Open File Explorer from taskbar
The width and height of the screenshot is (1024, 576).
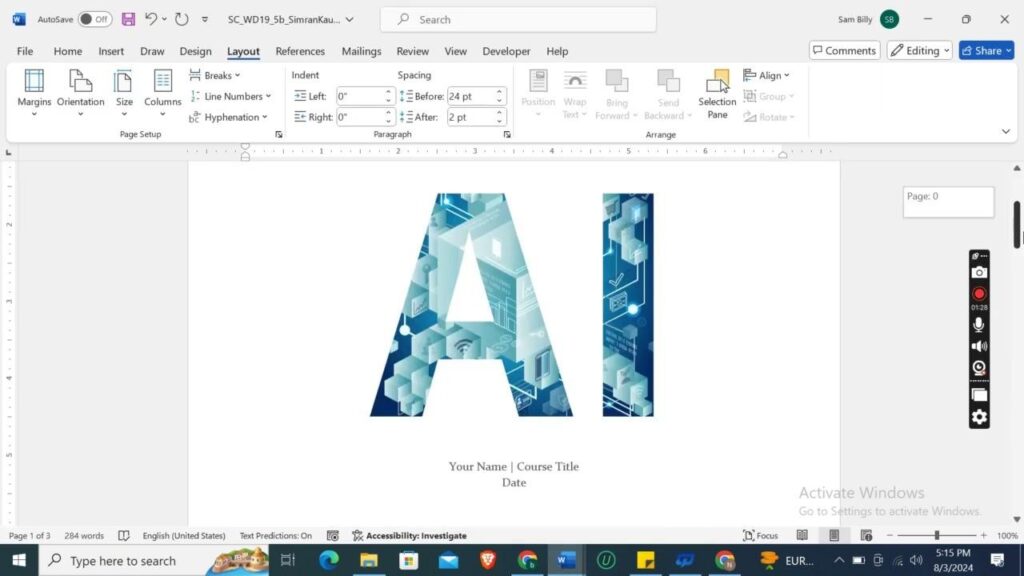tap(369, 560)
